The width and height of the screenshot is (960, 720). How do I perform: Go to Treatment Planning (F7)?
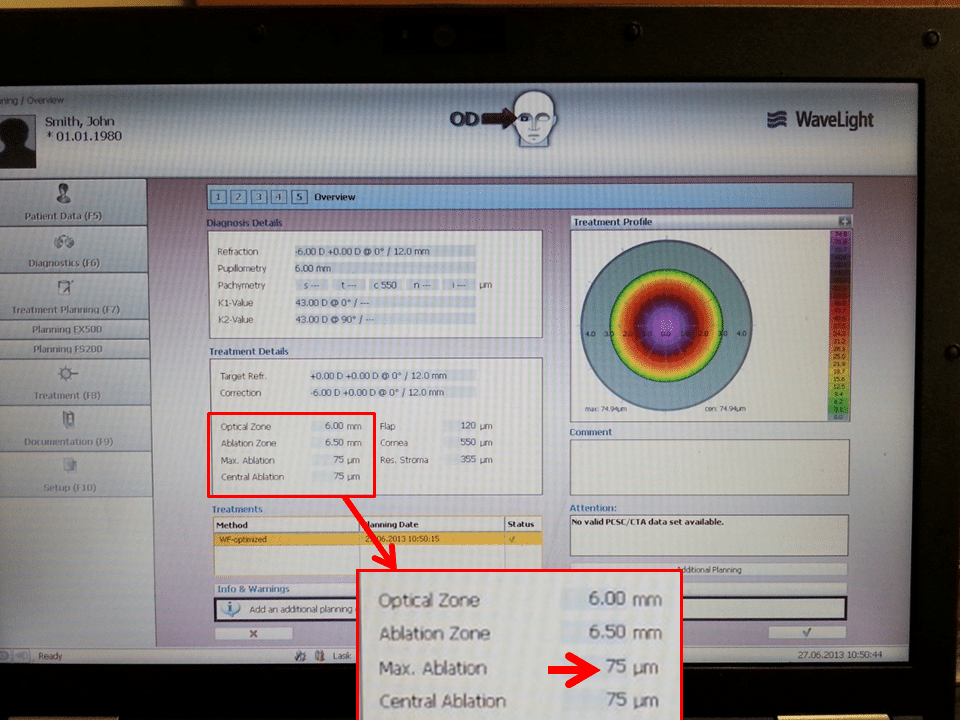pos(64,297)
